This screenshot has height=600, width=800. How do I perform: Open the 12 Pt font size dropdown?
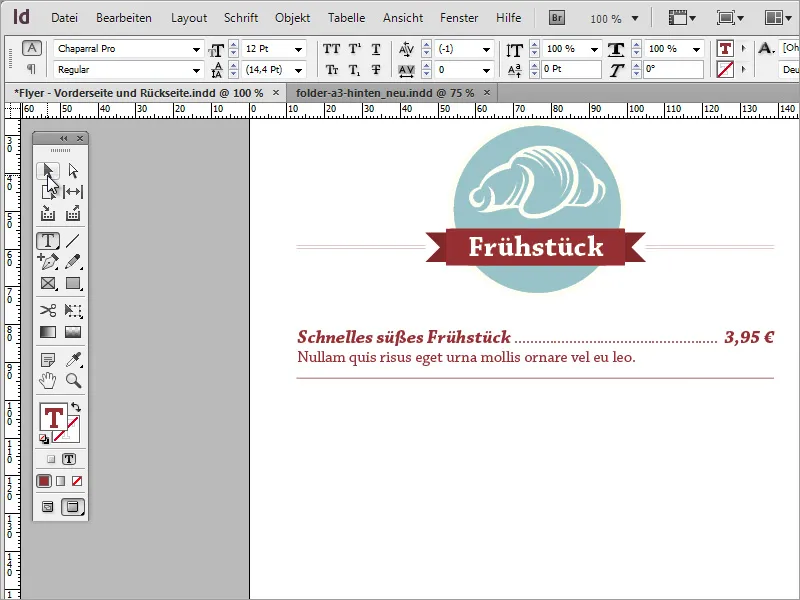298,49
